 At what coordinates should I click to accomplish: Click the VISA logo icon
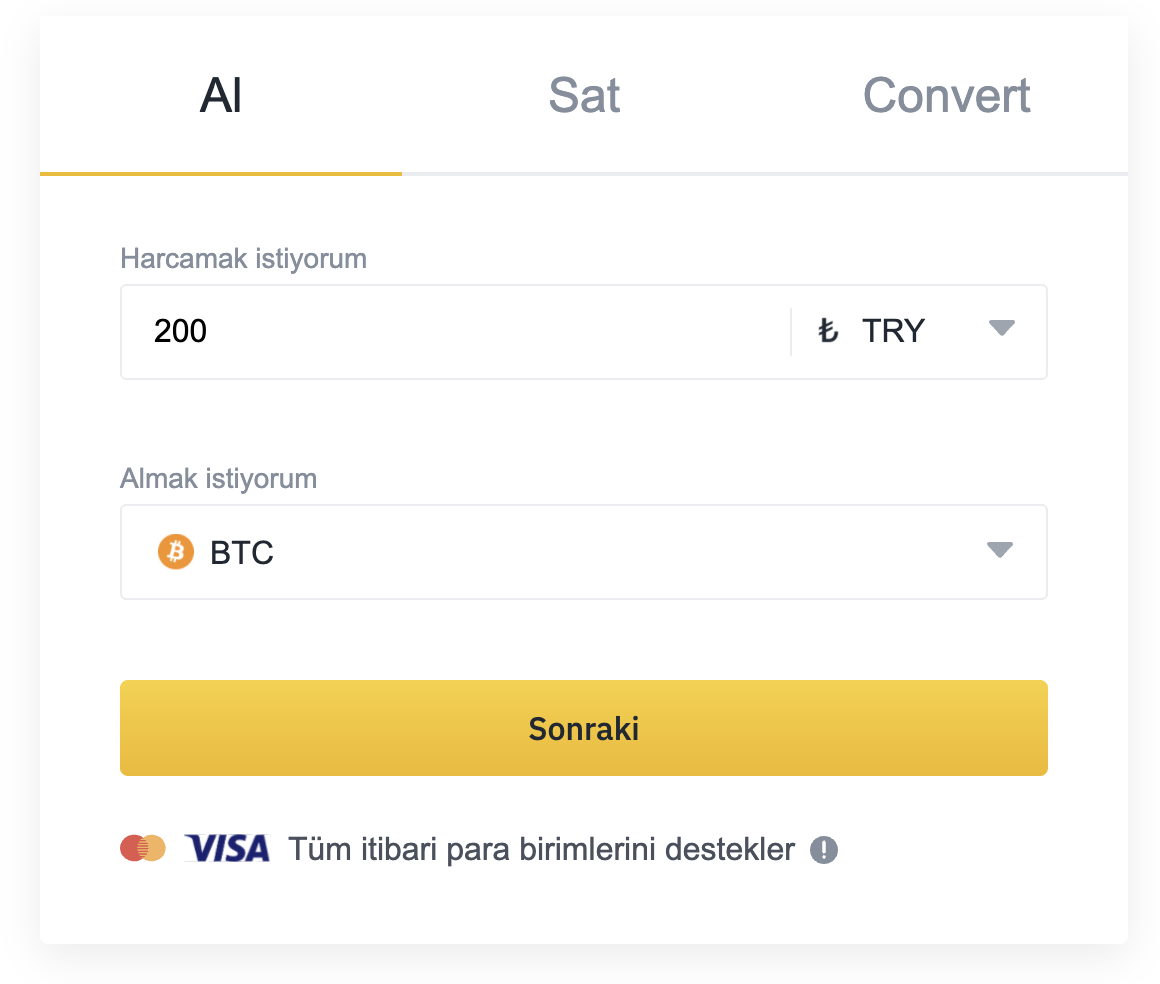(228, 849)
